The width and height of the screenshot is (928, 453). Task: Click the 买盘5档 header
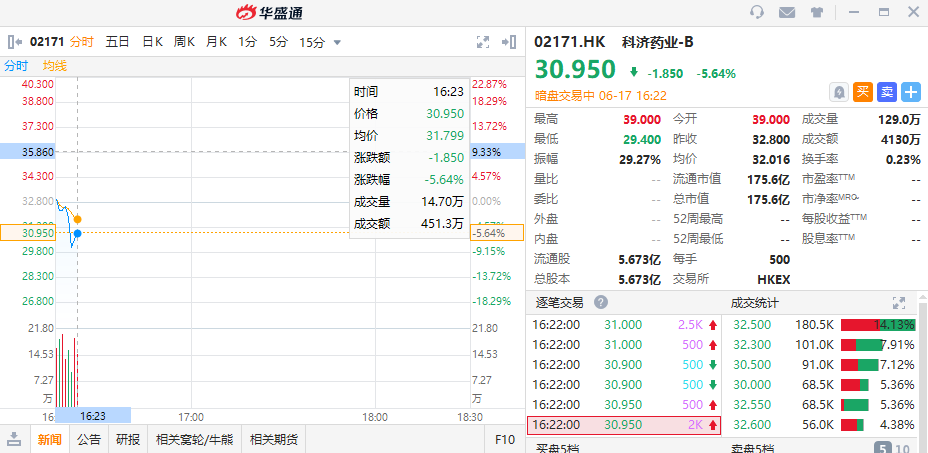tap(557, 448)
